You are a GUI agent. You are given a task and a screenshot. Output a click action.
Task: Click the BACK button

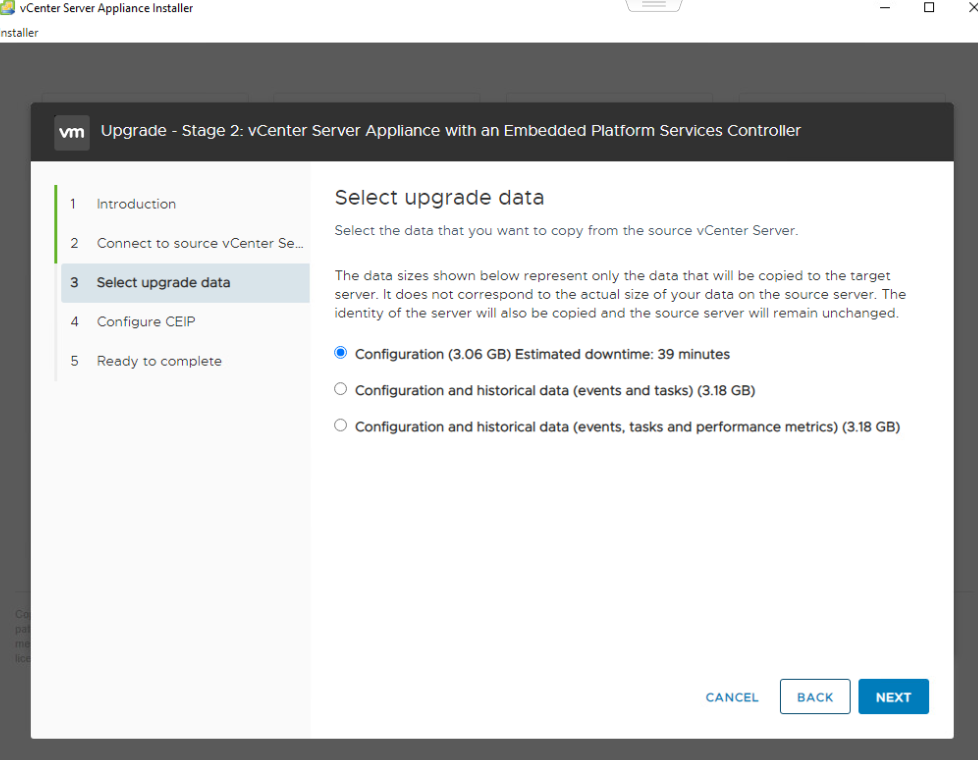click(x=815, y=696)
